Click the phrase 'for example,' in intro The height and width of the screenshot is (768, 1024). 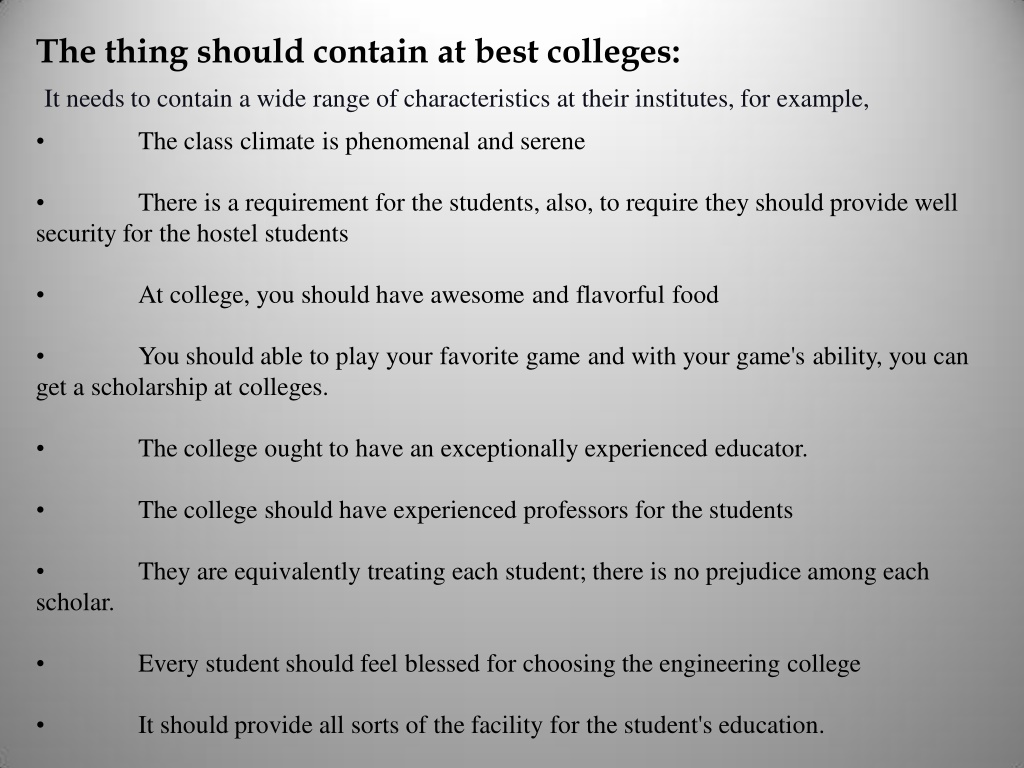coord(805,99)
